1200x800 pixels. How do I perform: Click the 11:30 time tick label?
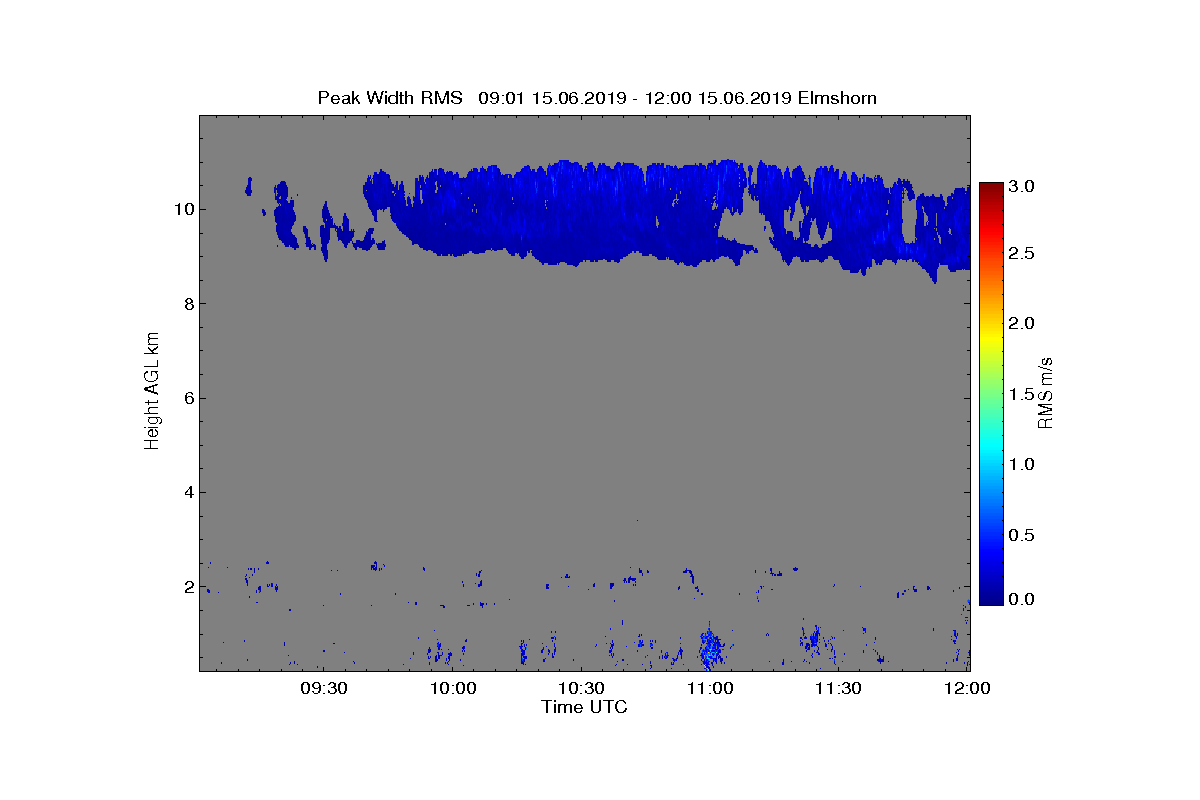pyautogui.click(x=840, y=688)
